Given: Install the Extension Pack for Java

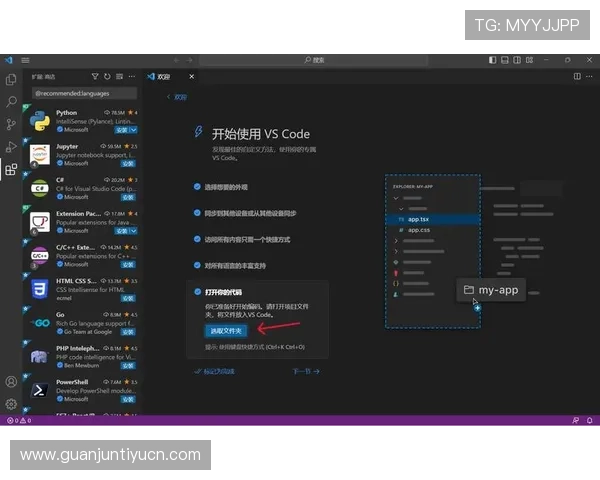Looking at the screenshot, I should 121,231.
